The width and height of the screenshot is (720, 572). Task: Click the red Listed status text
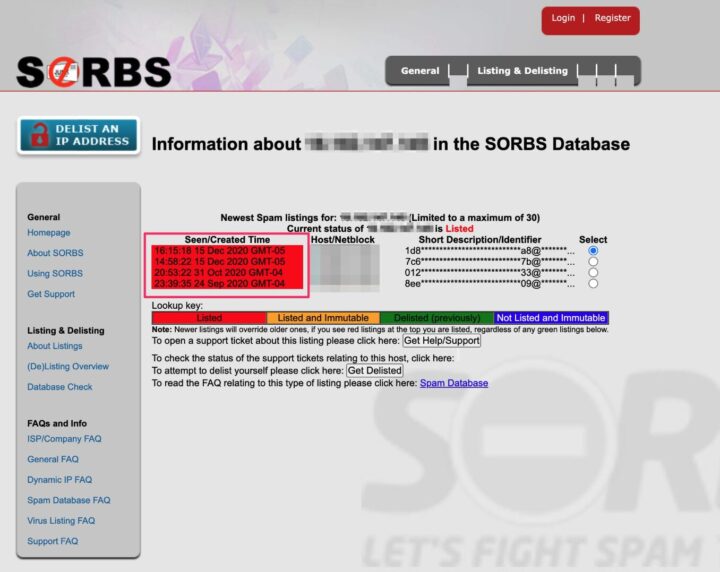pyautogui.click(x=459, y=229)
